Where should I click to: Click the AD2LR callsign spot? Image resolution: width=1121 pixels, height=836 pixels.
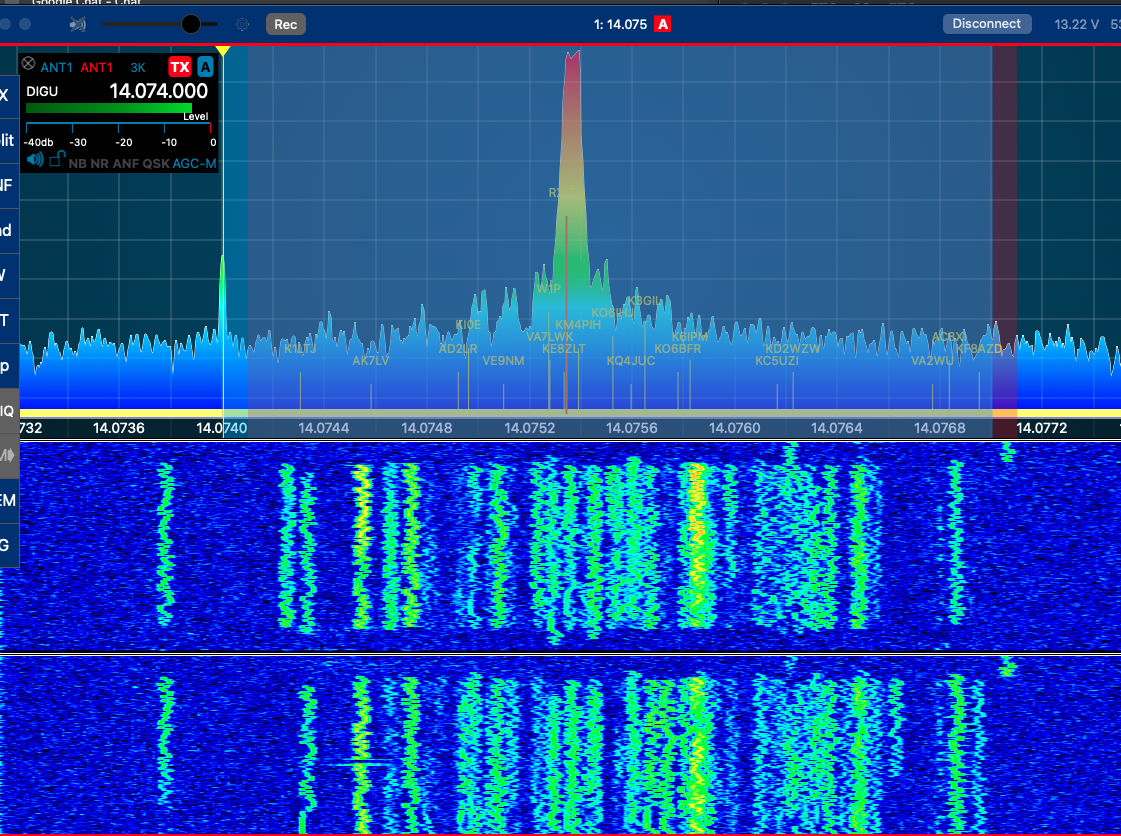coord(458,349)
